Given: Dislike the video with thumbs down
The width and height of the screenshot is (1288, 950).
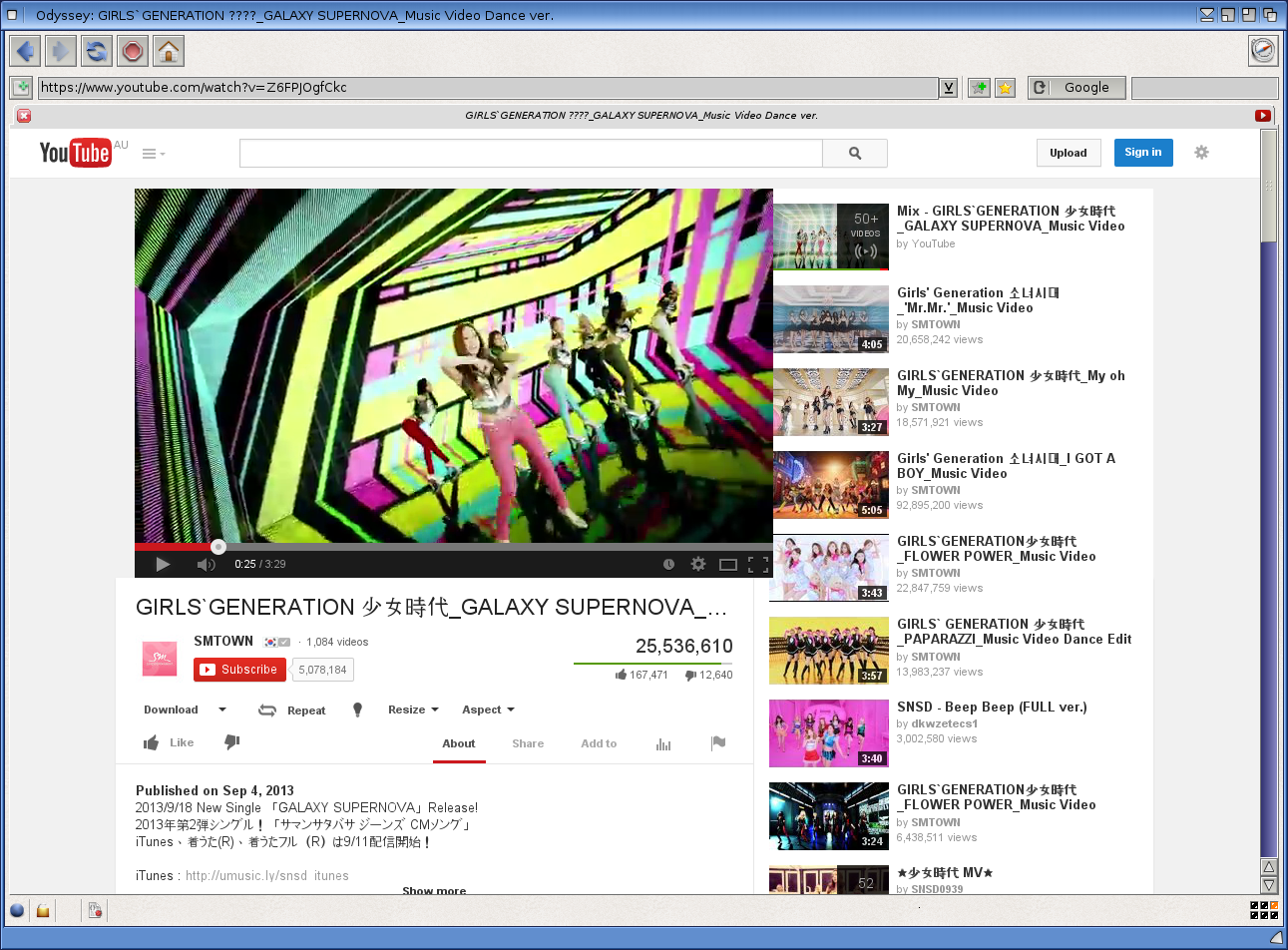Looking at the screenshot, I should (231, 741).
